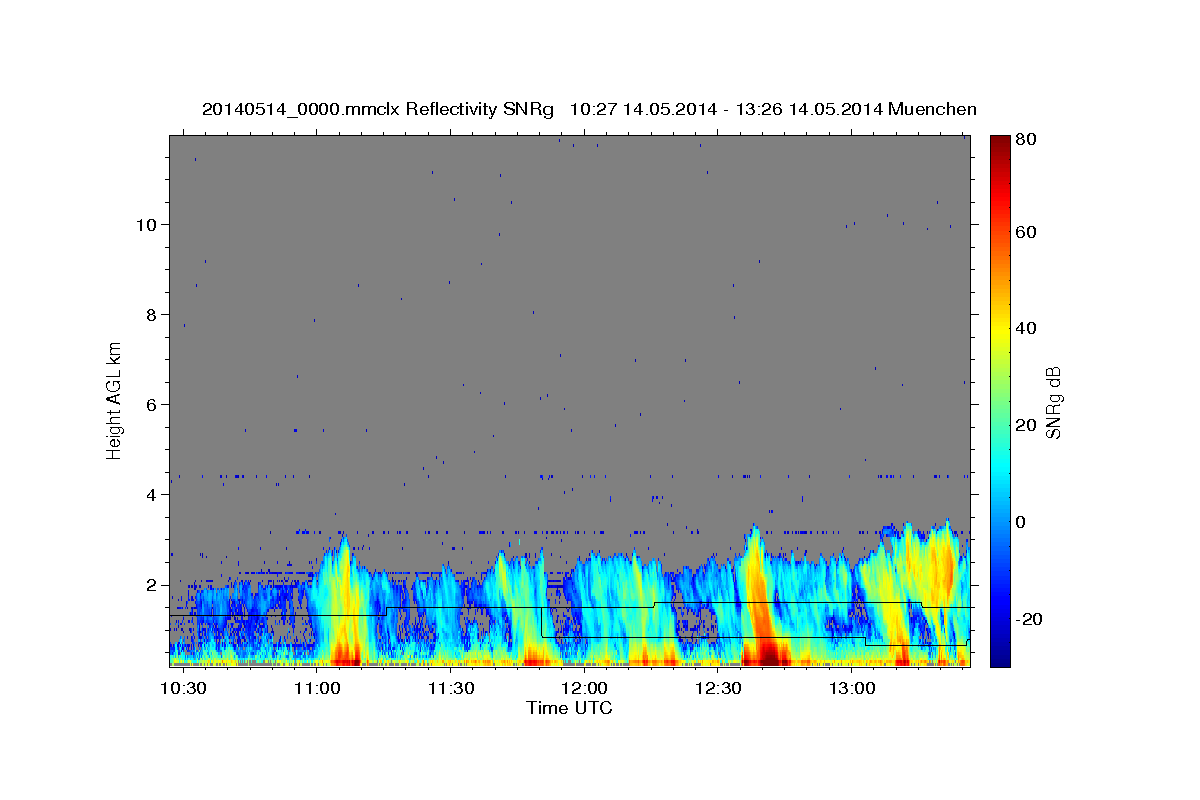Click the height tick label 2
Image resolution: width=1200 pixels, height=800 pixels.
(152, 585)
